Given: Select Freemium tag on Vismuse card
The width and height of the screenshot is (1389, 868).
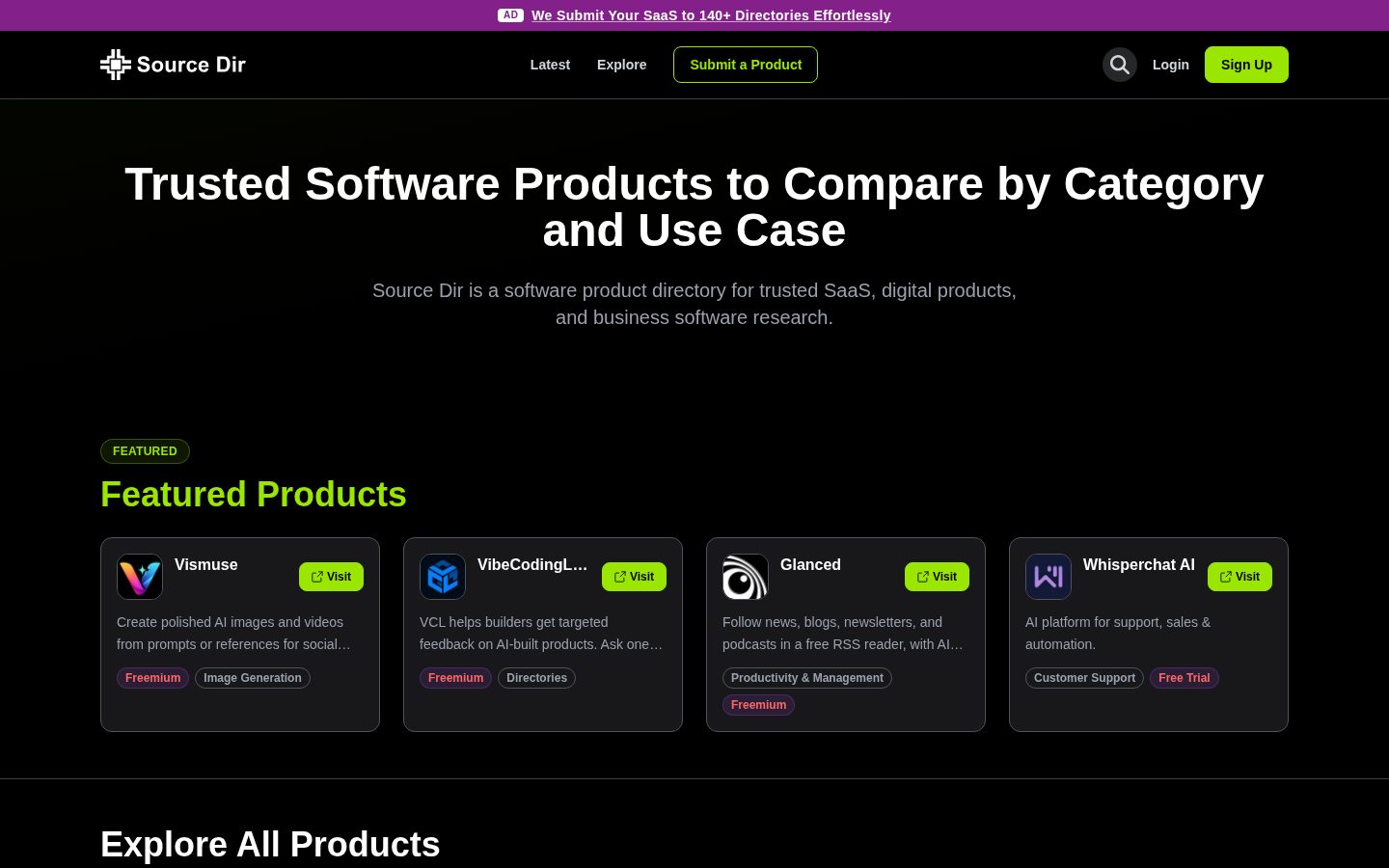Looking at the screenshot, I should click(152, 678).
